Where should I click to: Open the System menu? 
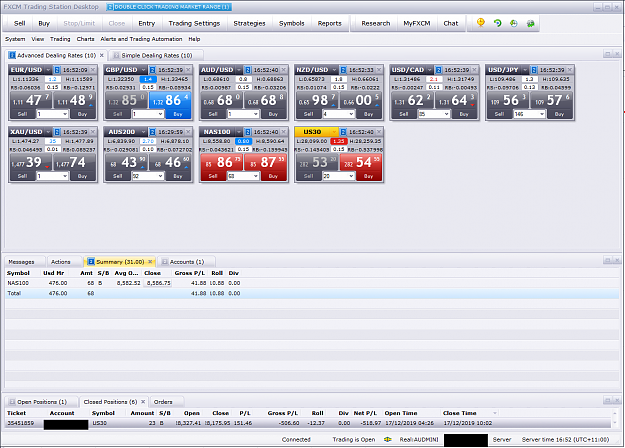click(15, 39)
